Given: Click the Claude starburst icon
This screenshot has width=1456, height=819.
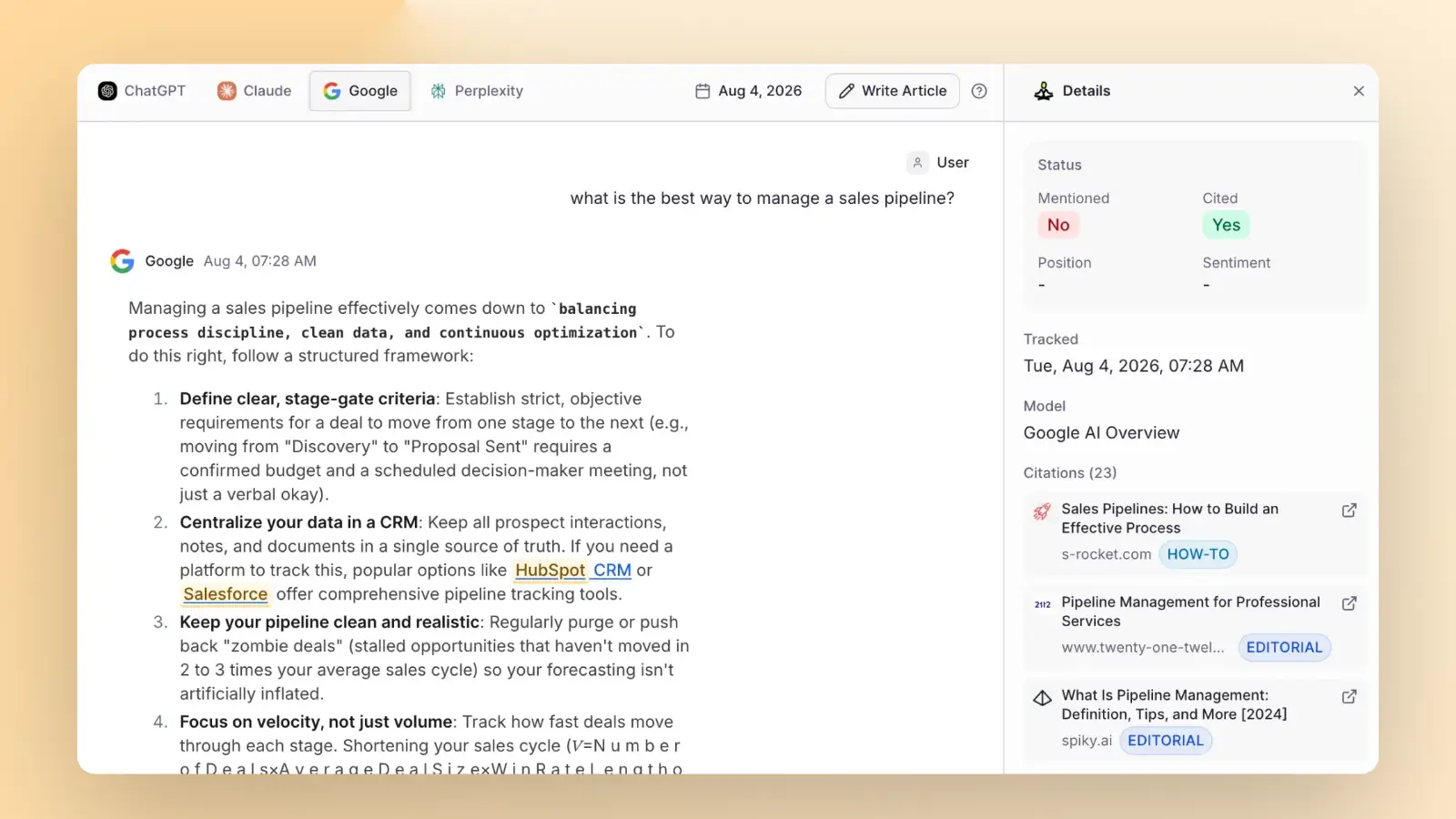Looking at the screenshot, I should click(x=227, y=91).
